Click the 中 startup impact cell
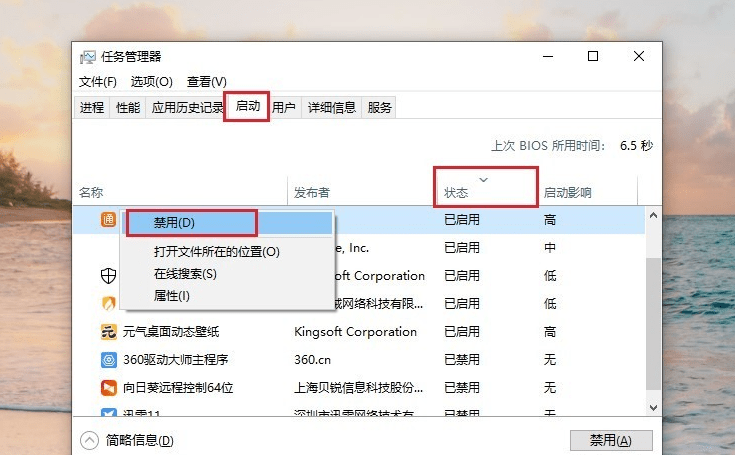The height and width of the screenshot is (455, 735). pos(550,247)
